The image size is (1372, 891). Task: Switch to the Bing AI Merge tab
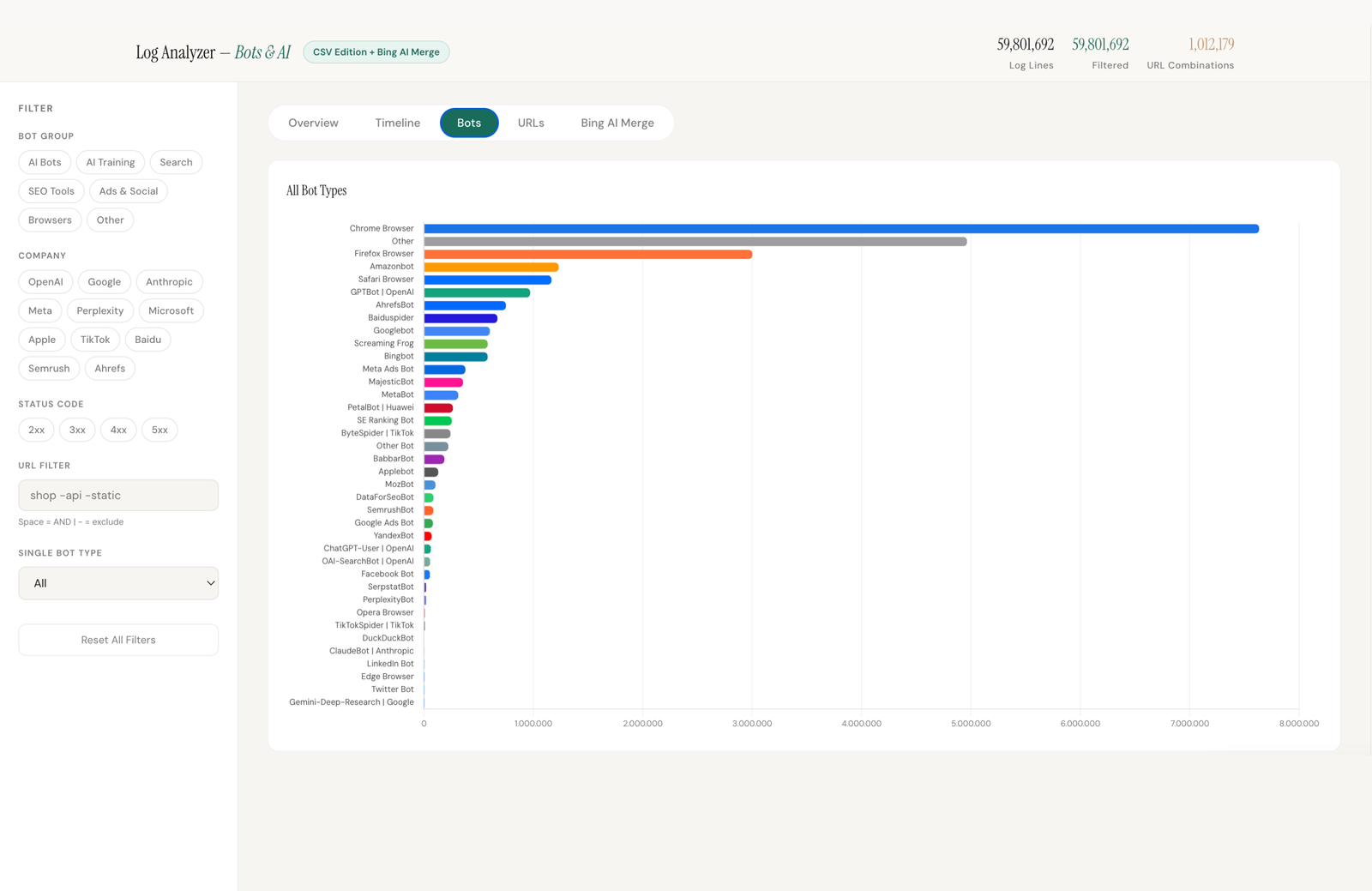[x=617, y=123]
